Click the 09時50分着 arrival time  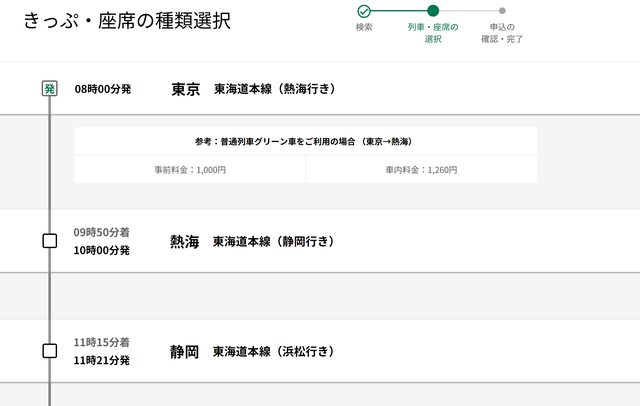101,232
